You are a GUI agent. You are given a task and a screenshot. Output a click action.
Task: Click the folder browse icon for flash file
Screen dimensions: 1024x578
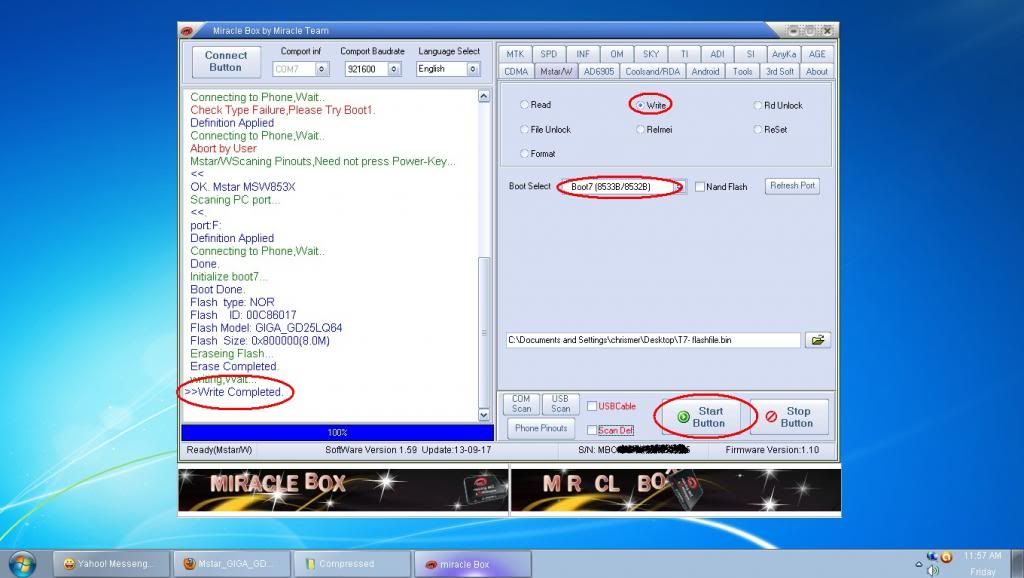[818, 340]
